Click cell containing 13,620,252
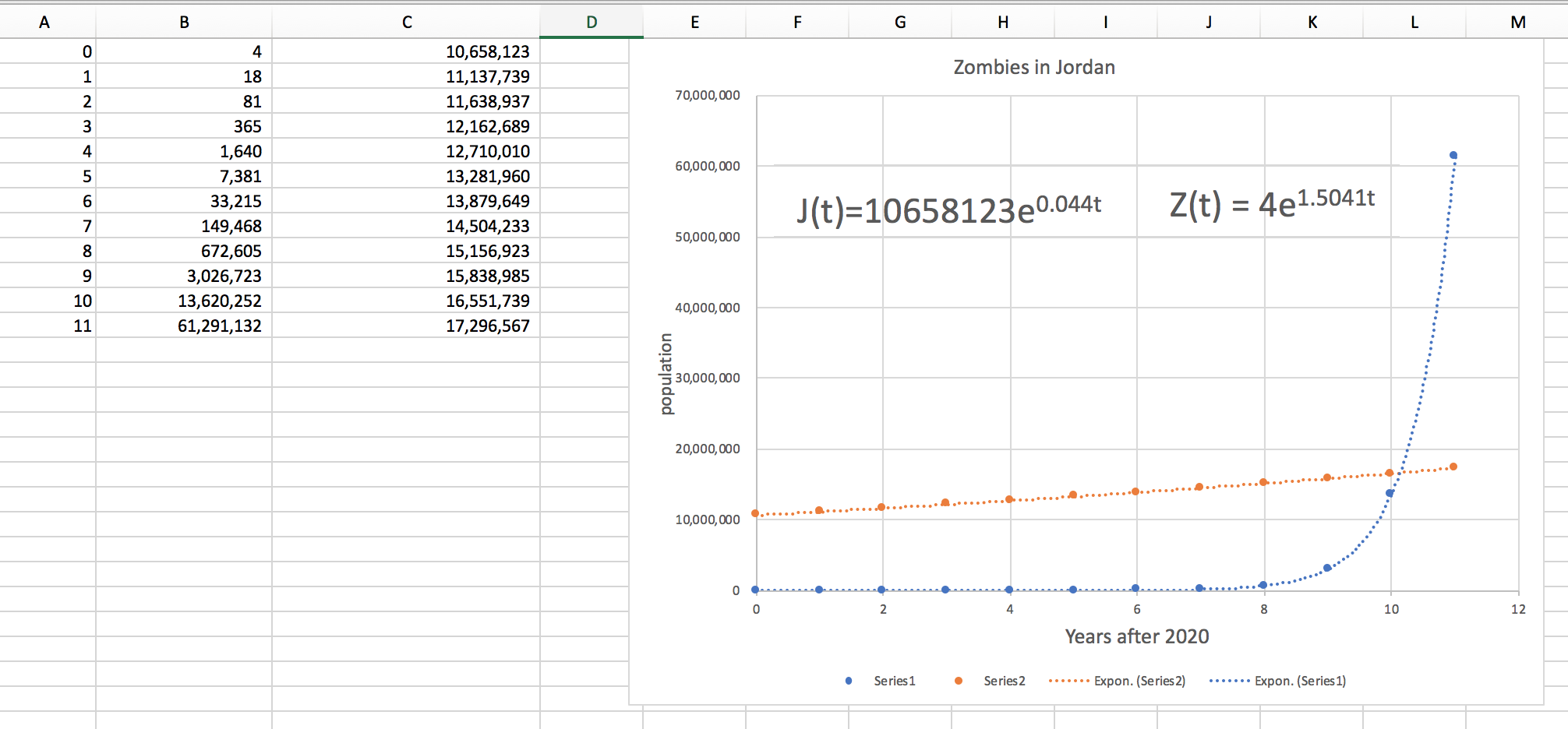Image resolution: width=1568 pixels, height=729 pixels. pyautogui.click(x=184, y=301)
